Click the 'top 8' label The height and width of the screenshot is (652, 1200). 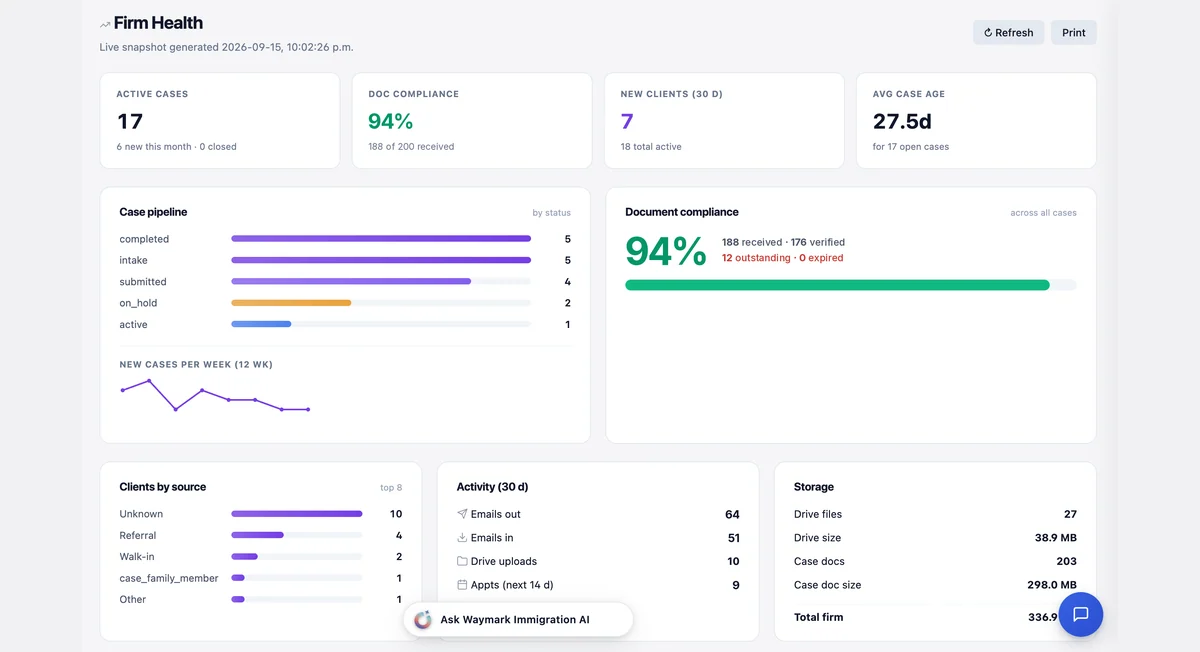391,488
